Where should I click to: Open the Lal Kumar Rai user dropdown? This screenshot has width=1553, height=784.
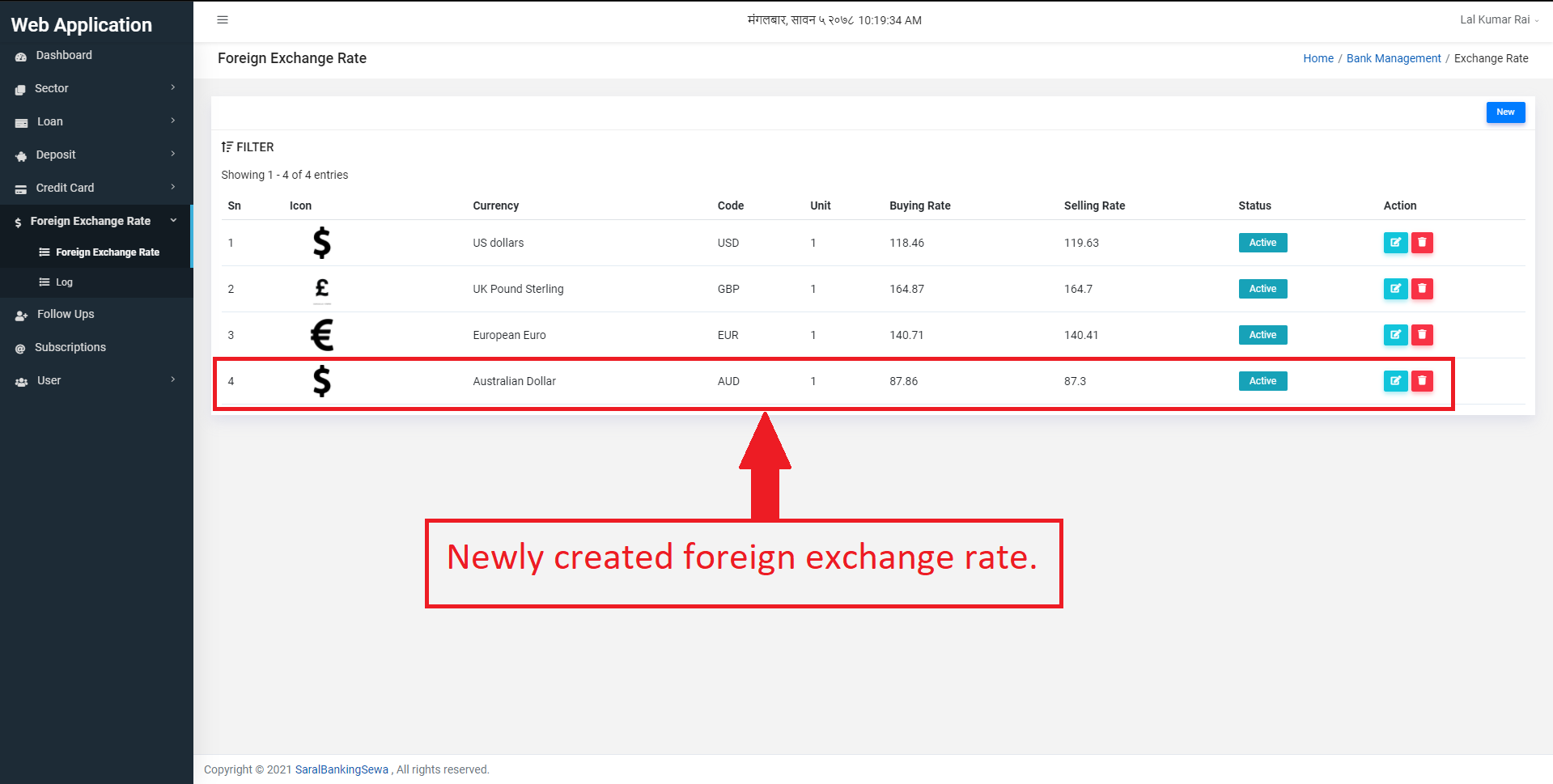point(1499,19)
